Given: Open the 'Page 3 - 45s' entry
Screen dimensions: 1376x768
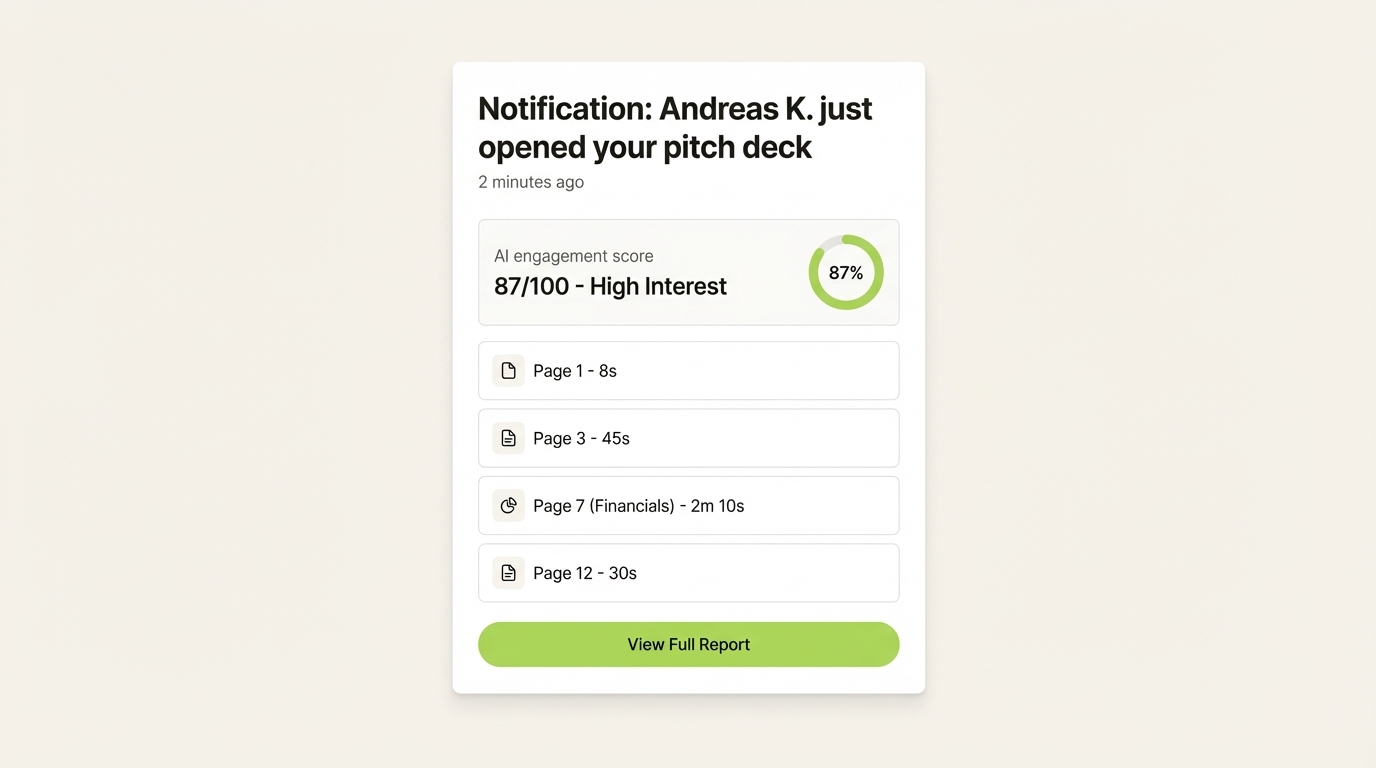Looking at the screenshot, I should tap(688, 438).
